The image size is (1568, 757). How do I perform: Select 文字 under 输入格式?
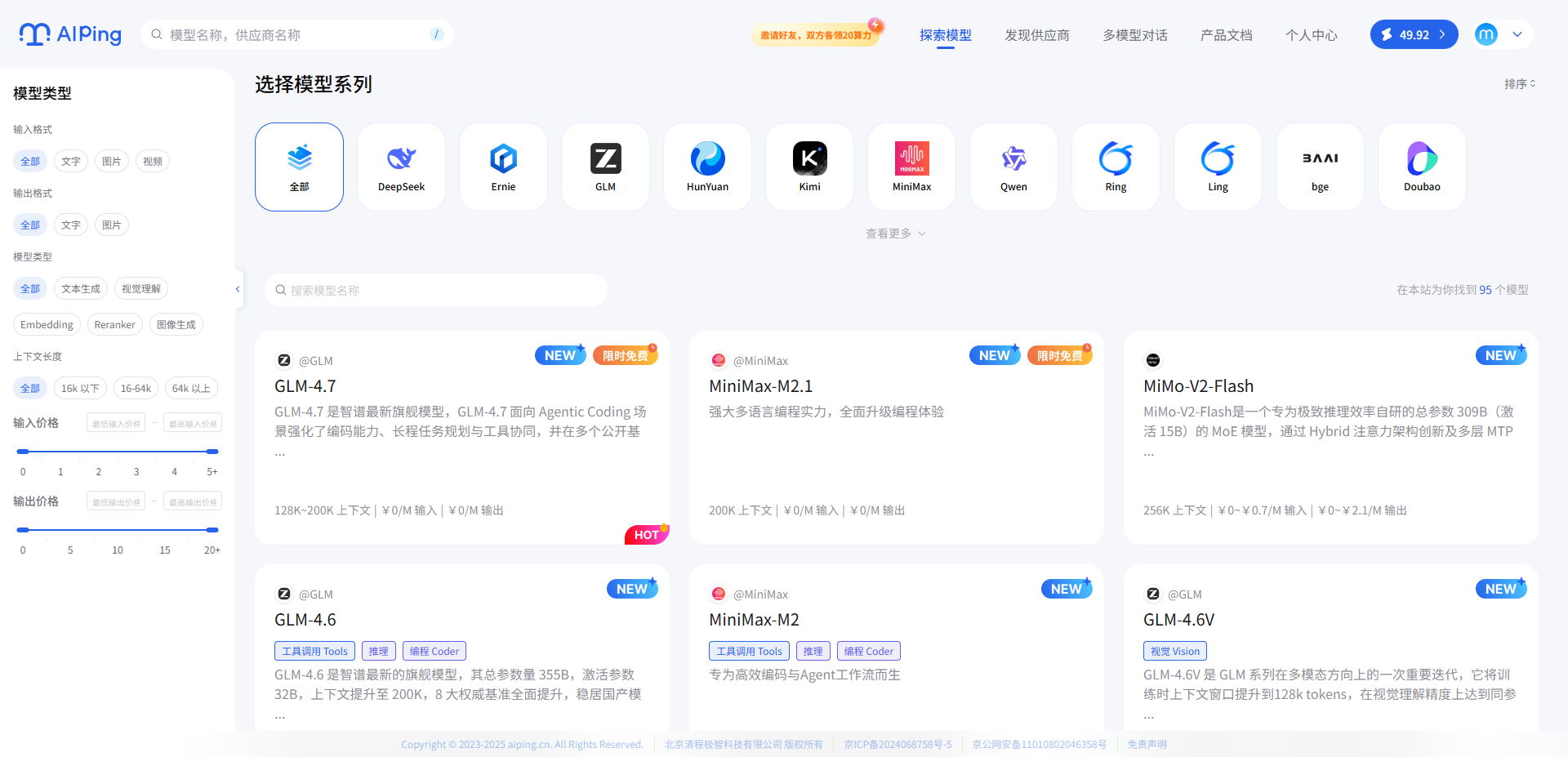tap(71, 161)
